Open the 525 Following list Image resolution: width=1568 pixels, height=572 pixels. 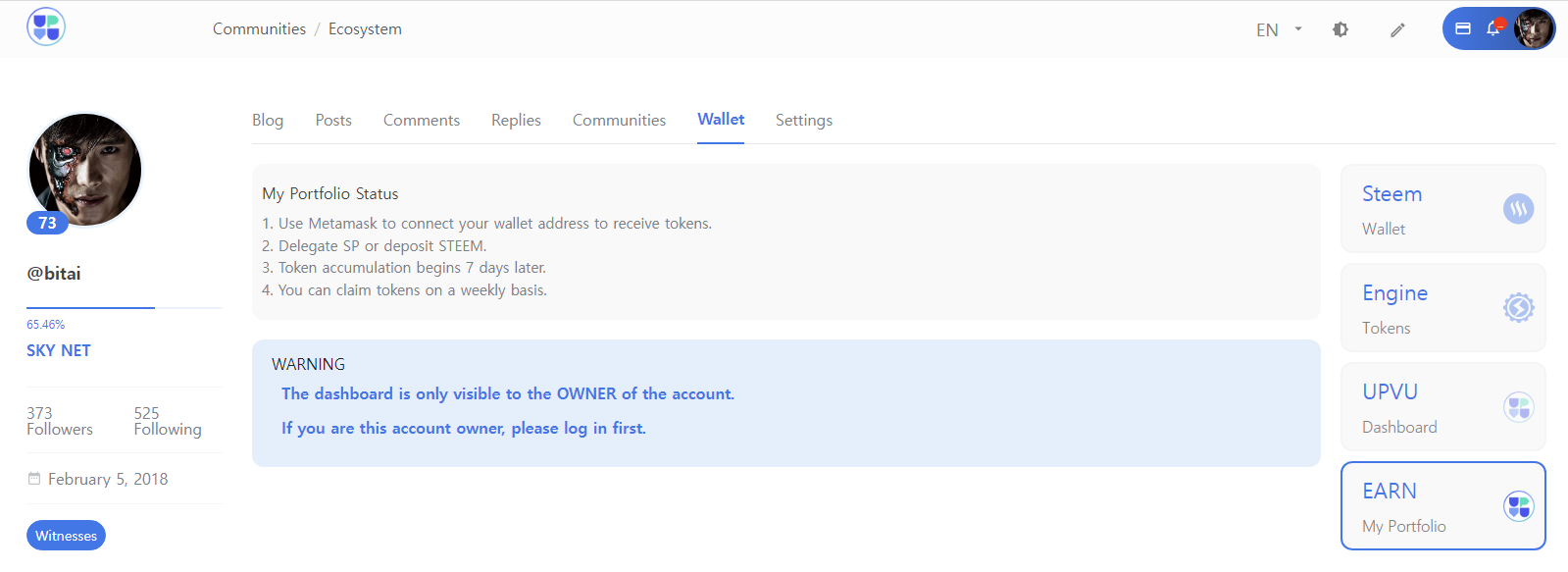point(168,421)
